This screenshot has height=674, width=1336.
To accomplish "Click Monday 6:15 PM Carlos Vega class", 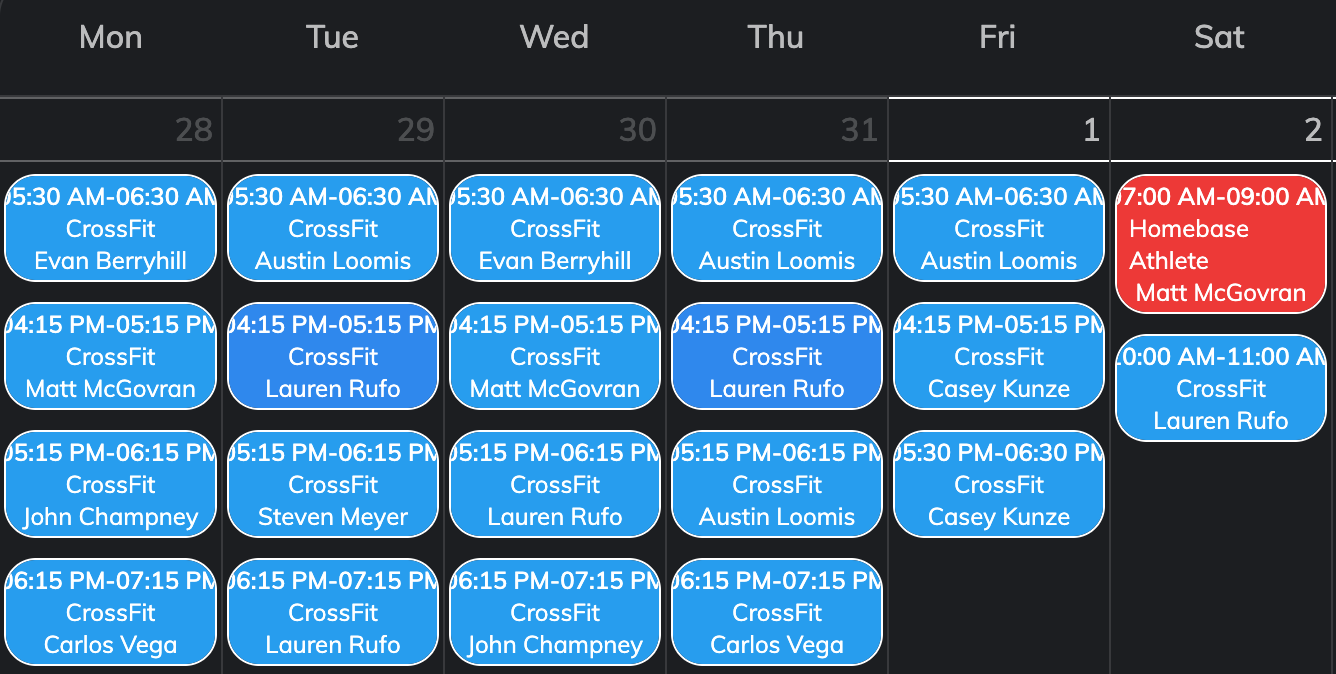I will point(111,613).
